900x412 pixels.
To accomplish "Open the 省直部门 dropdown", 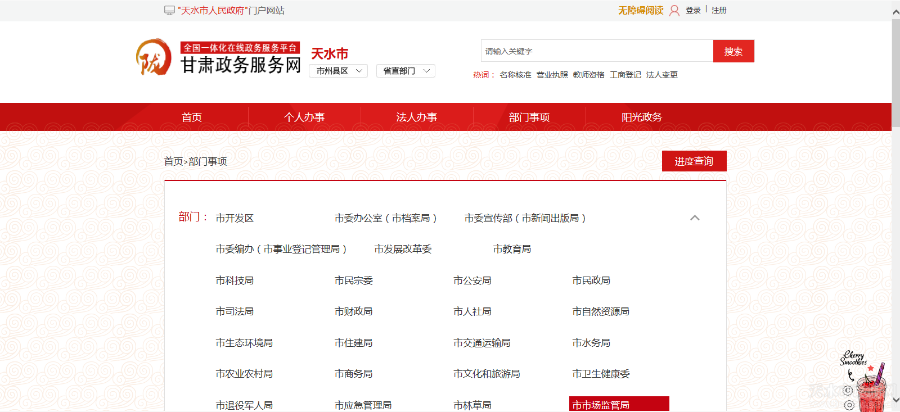I will point(406,71).
